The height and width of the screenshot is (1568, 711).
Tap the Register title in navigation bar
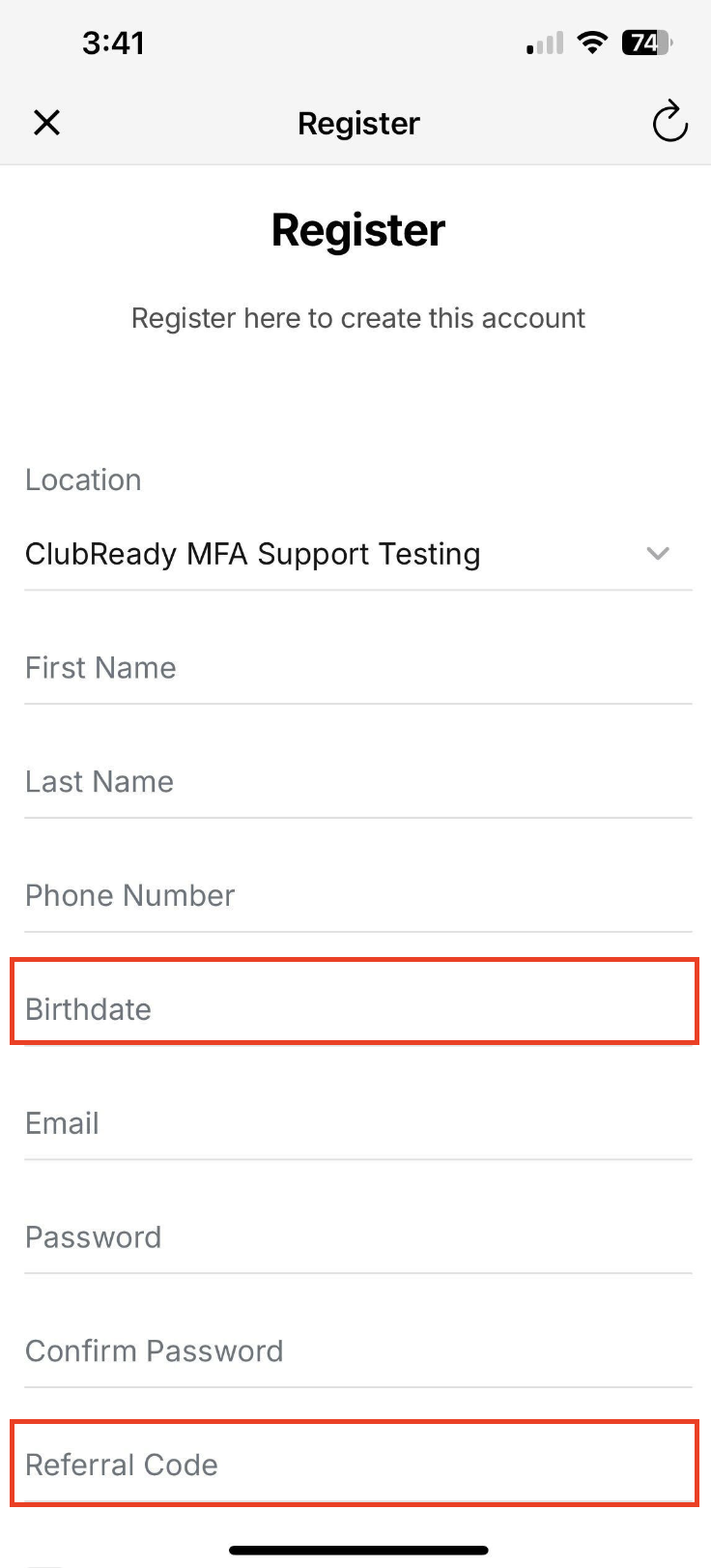click(358, 124)
